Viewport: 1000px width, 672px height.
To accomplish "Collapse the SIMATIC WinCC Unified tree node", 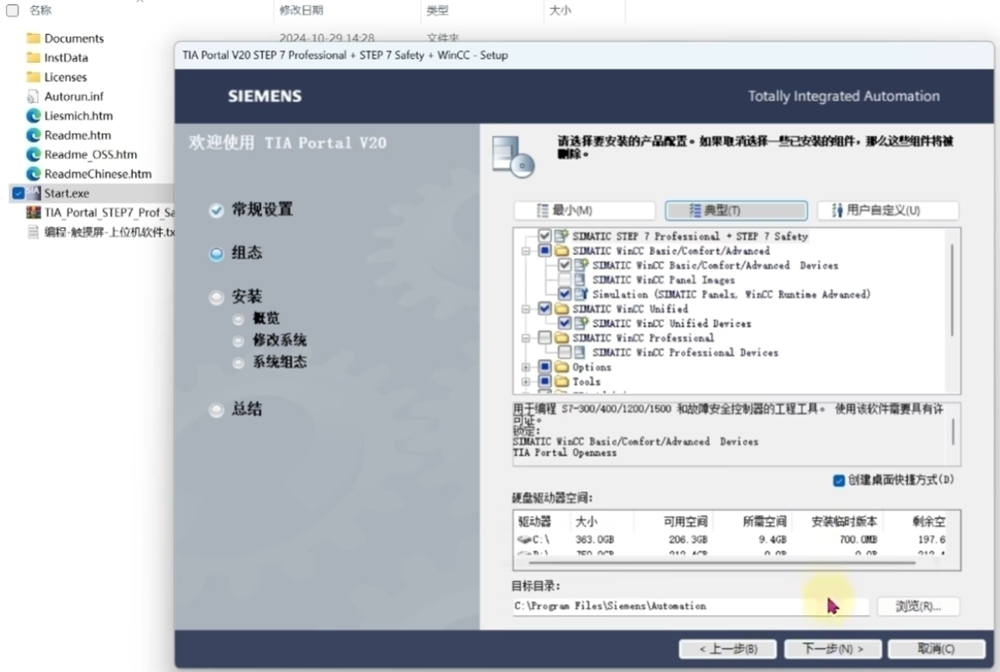I will pyautogui.click(x=526, y=309).
